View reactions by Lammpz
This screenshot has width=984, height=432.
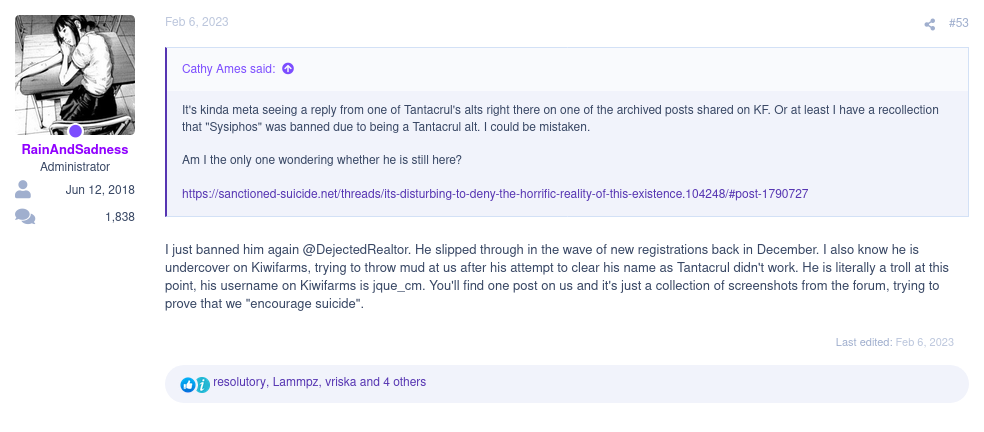[296, 382]
